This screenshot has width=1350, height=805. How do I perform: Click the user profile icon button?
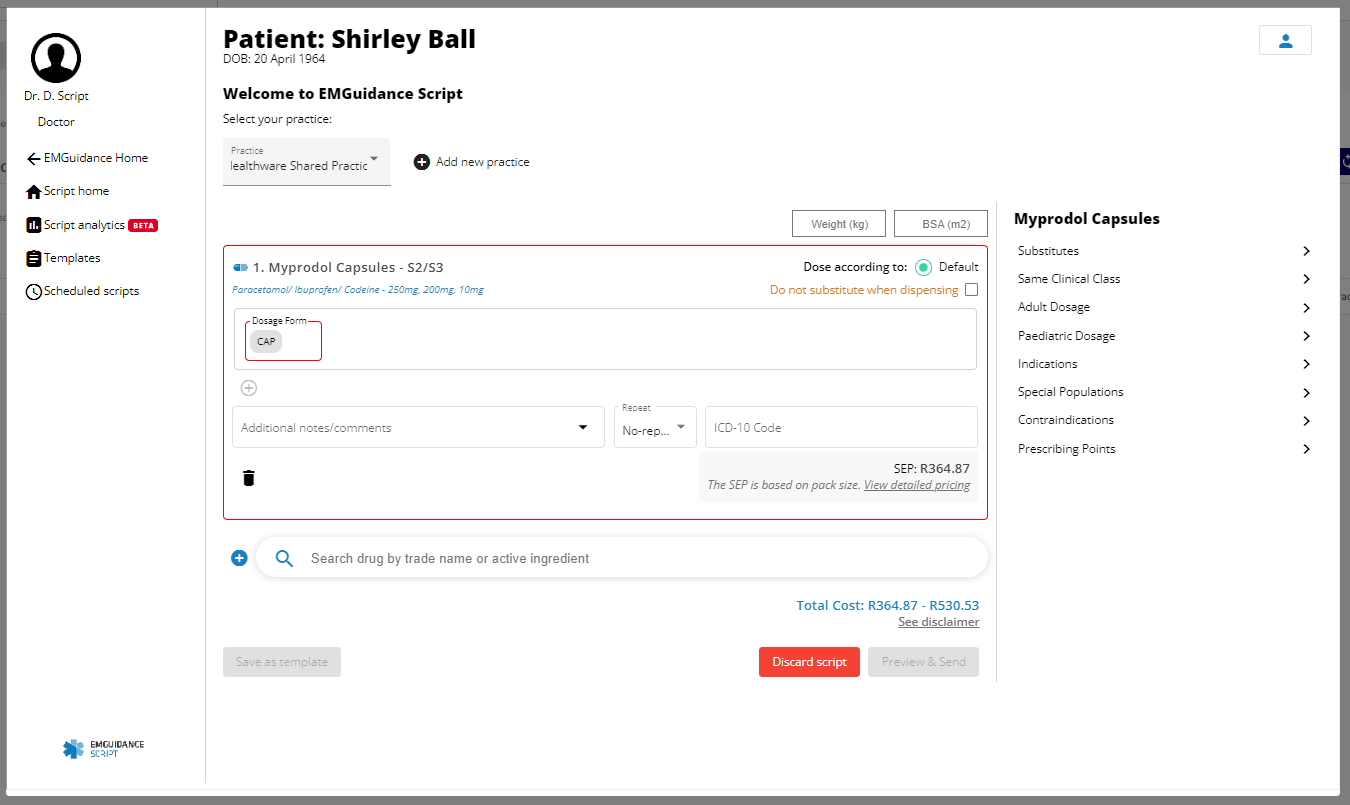(x=1285, y=40)
